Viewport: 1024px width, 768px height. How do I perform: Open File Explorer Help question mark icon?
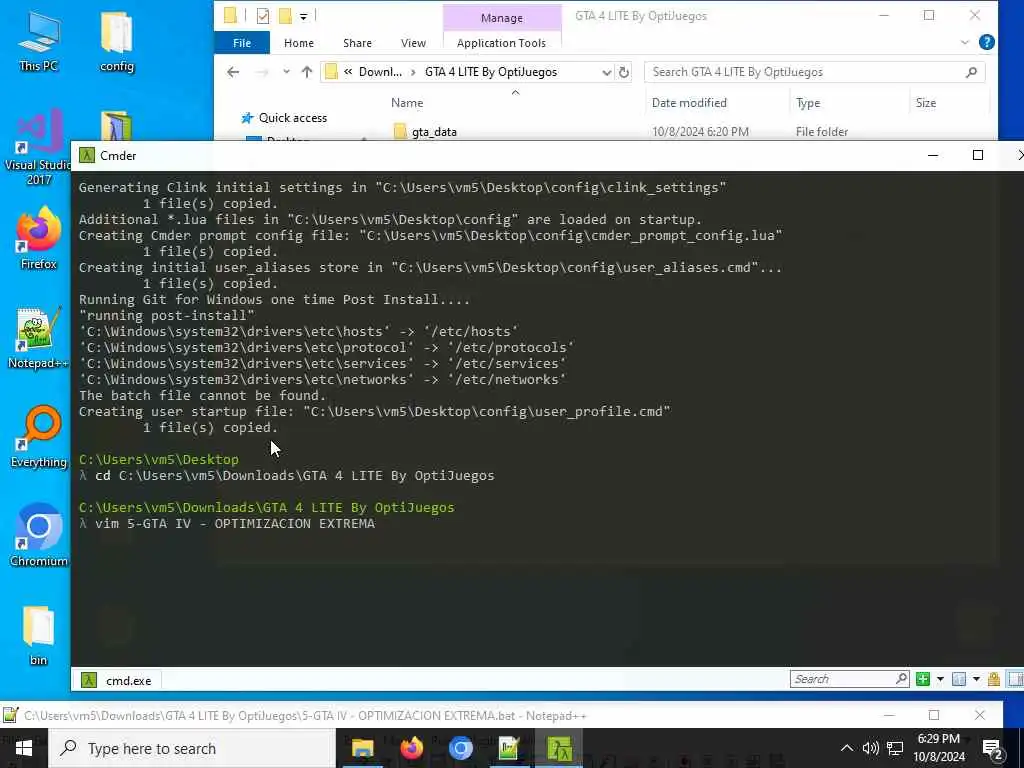987,42
